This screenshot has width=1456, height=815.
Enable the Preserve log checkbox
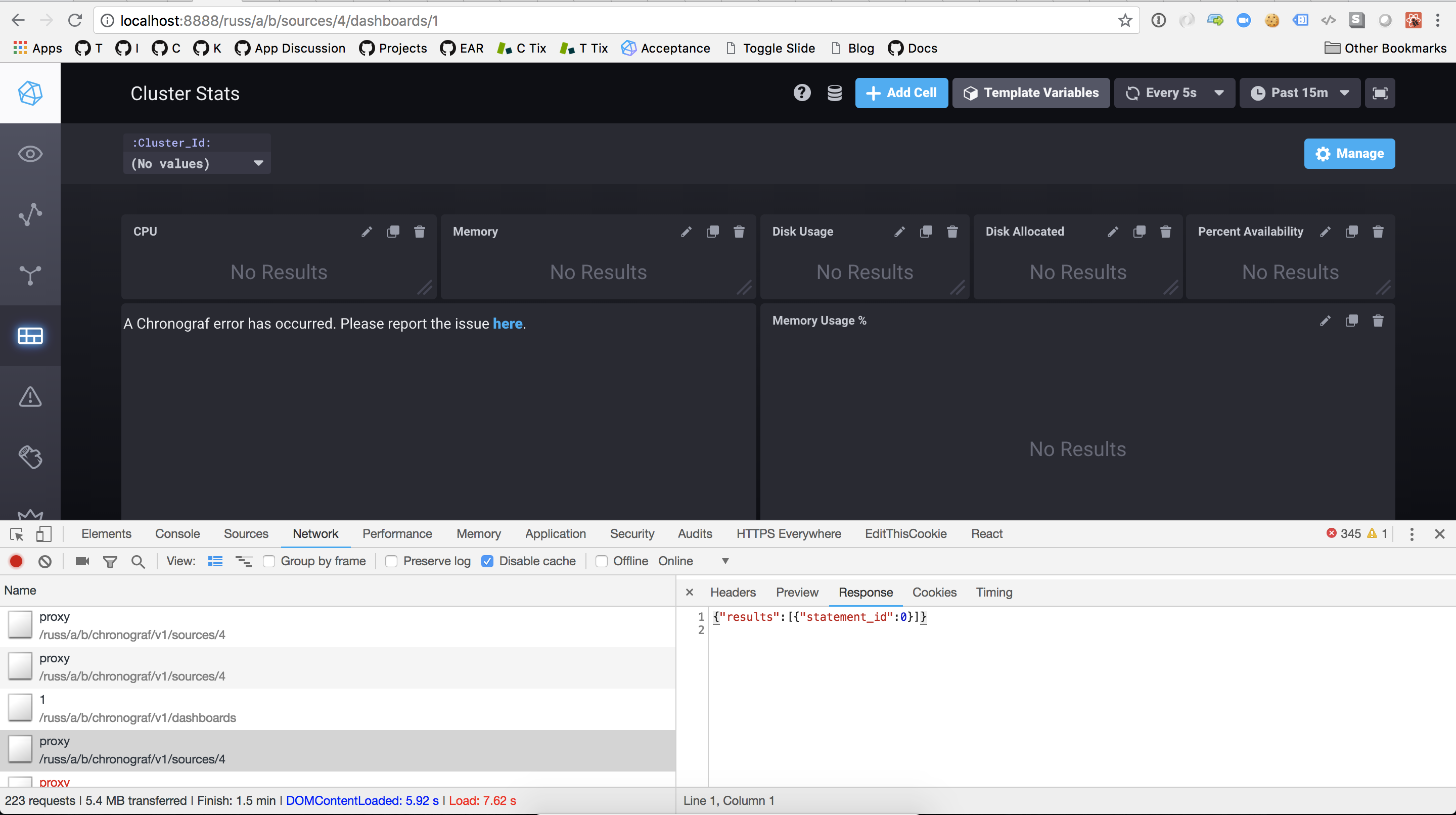tap(391, 561)
